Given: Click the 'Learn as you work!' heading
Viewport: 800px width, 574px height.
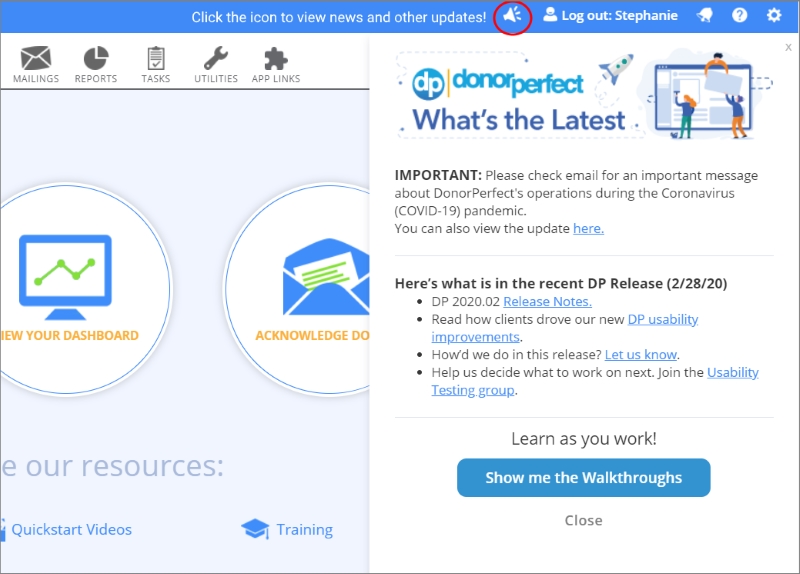Looking at the screenshot, I should [584, 439].
